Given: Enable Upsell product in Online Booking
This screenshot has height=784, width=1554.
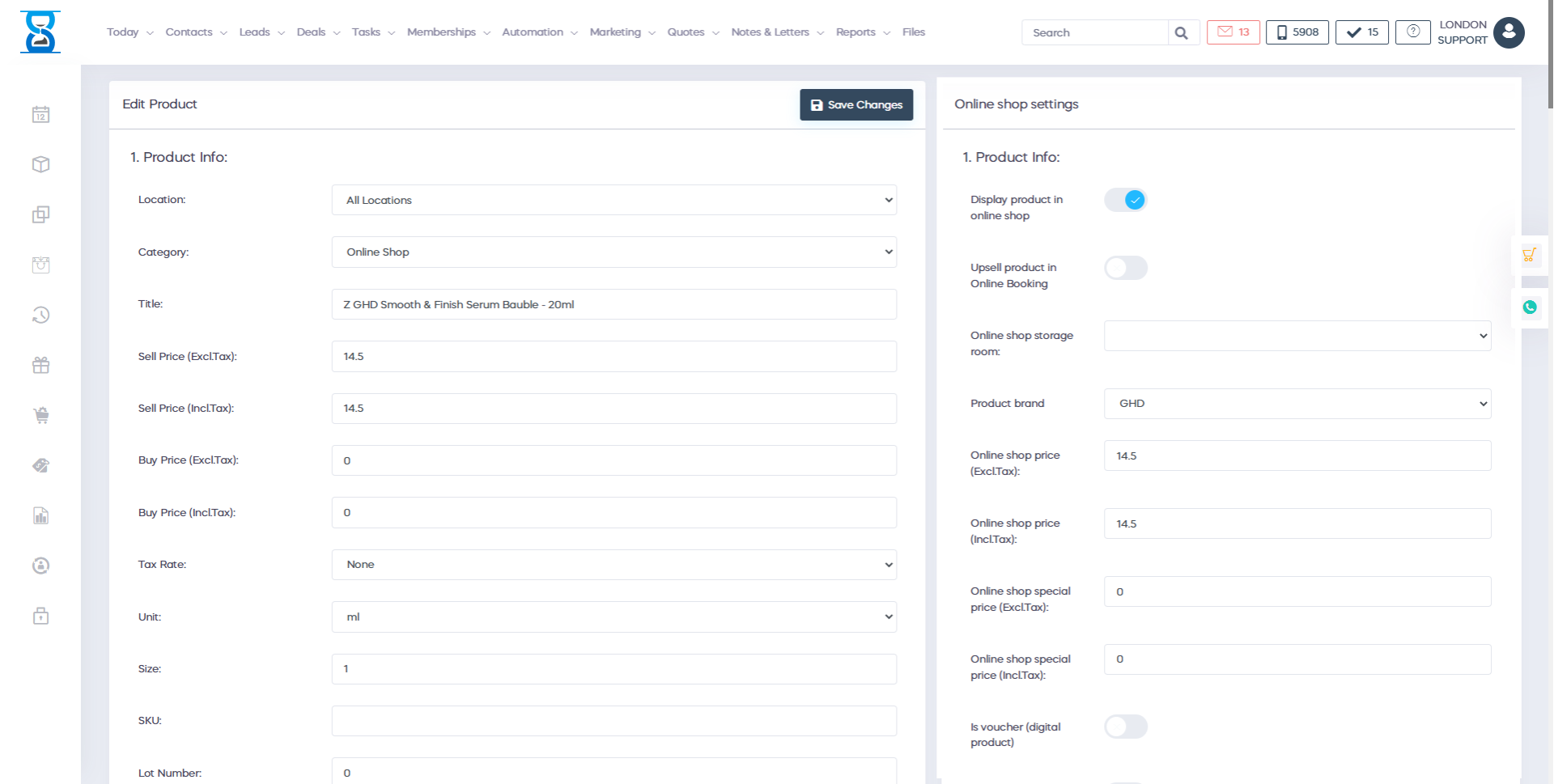Looking at the screenshot, I should (1125, 268).
